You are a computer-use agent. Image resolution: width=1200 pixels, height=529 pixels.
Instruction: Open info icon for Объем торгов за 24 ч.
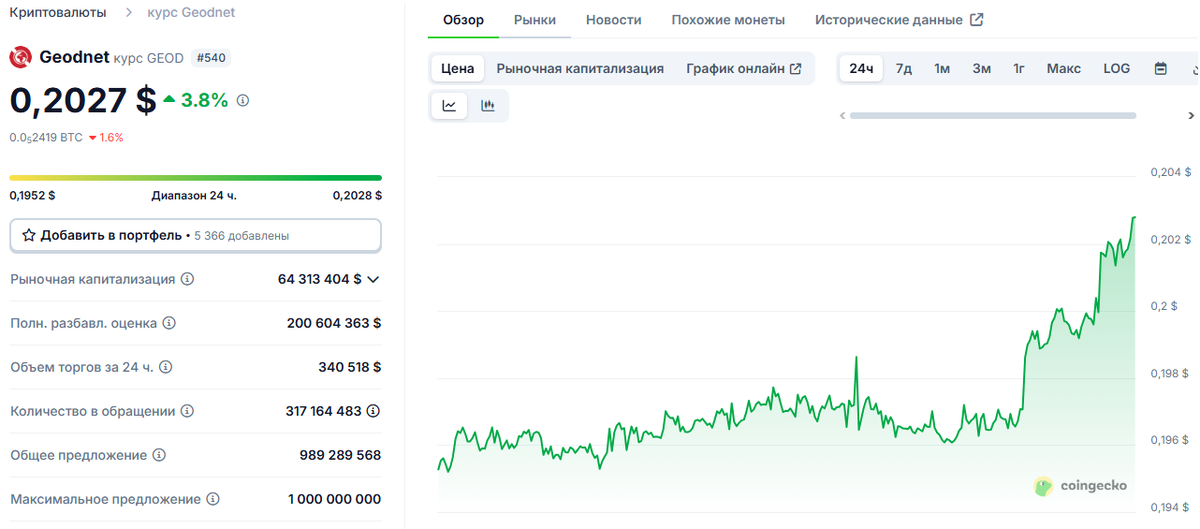coord(166,368)
